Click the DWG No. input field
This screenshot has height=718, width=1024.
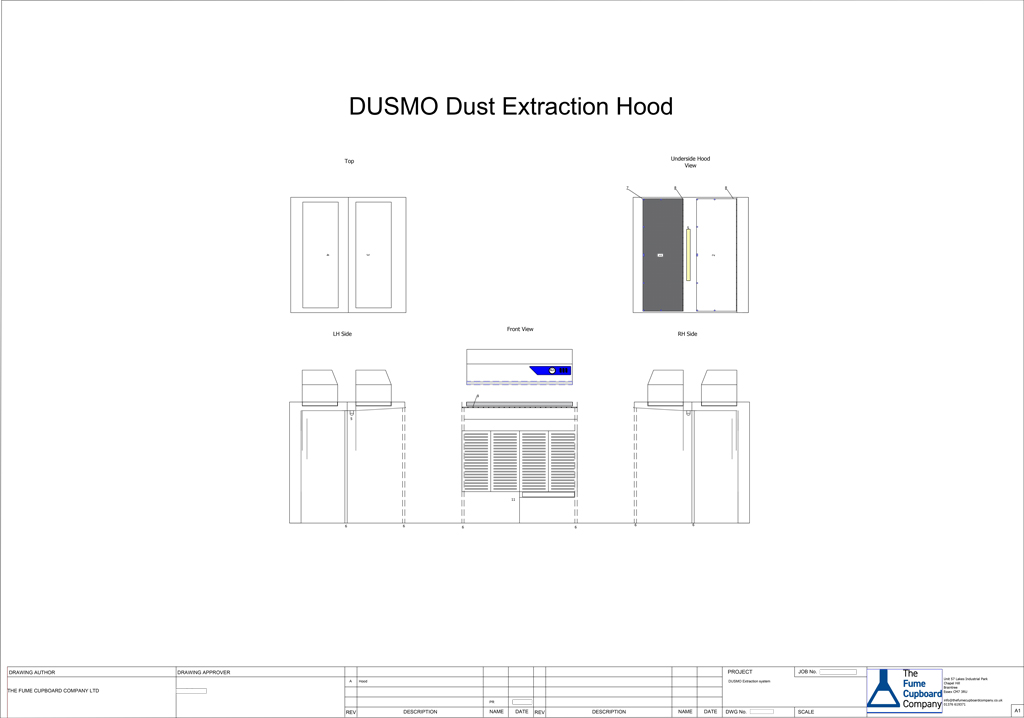pos(761,711)
